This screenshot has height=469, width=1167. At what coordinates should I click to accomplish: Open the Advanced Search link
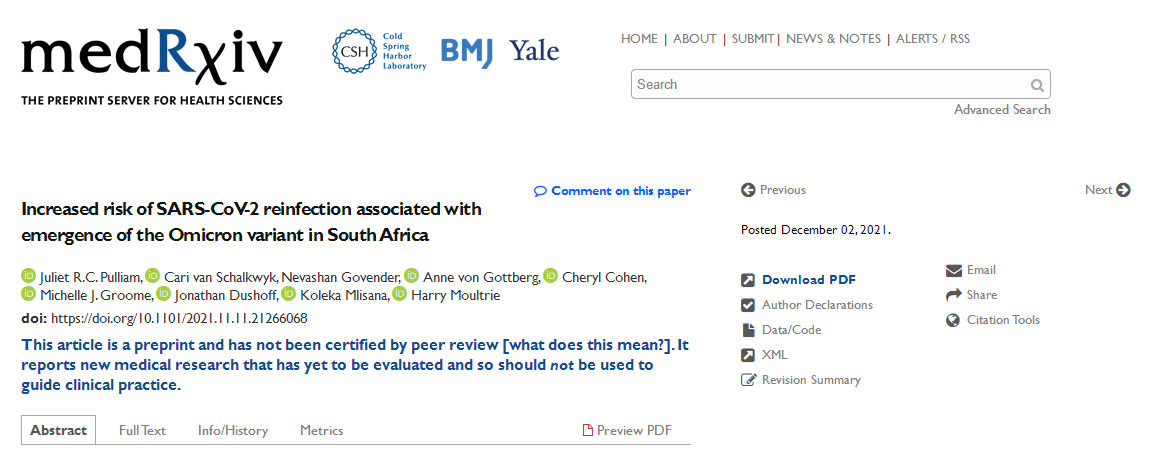pos(1002,109)
